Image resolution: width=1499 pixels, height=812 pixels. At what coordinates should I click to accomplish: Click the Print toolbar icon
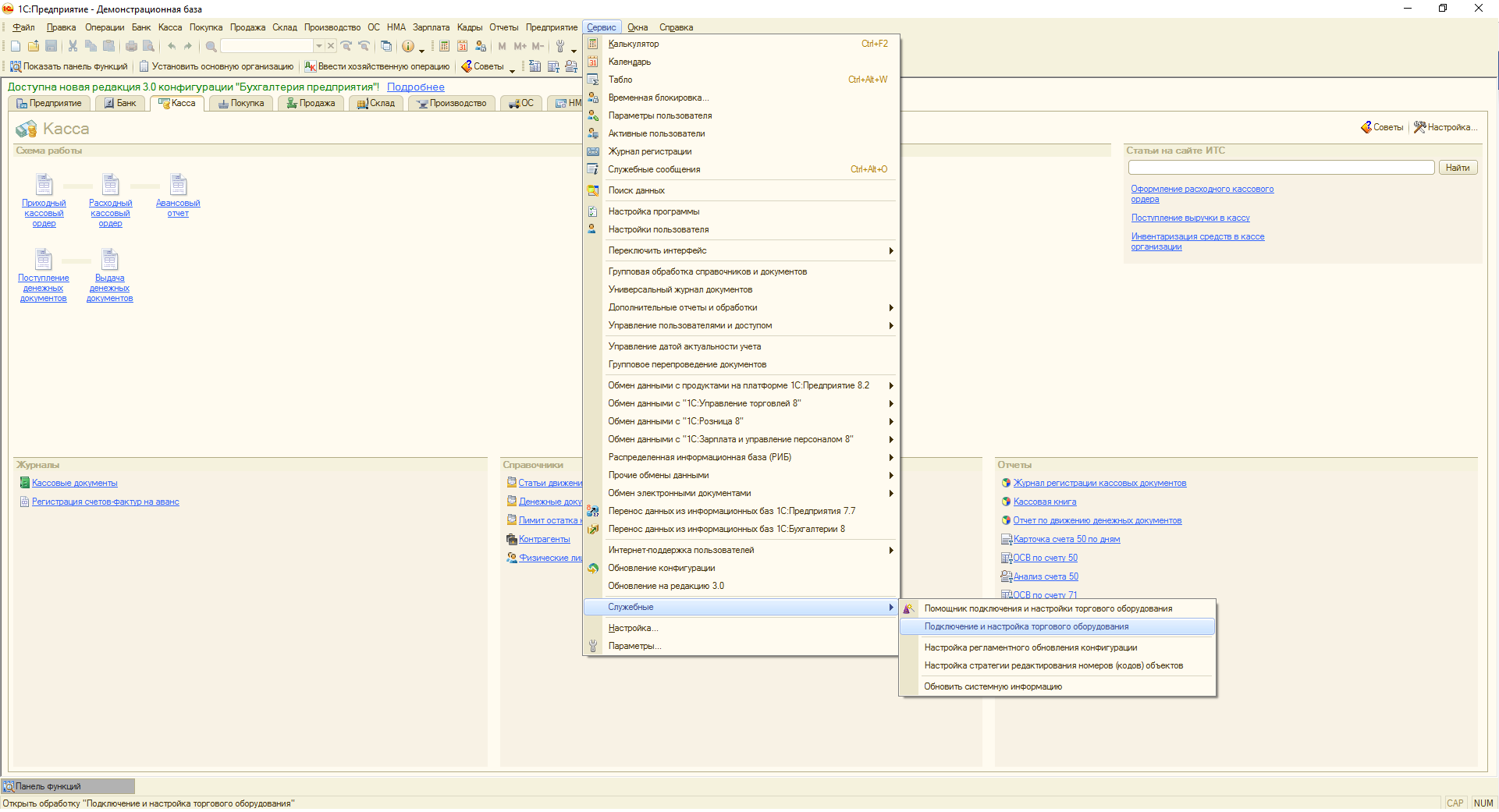point(131,46)
